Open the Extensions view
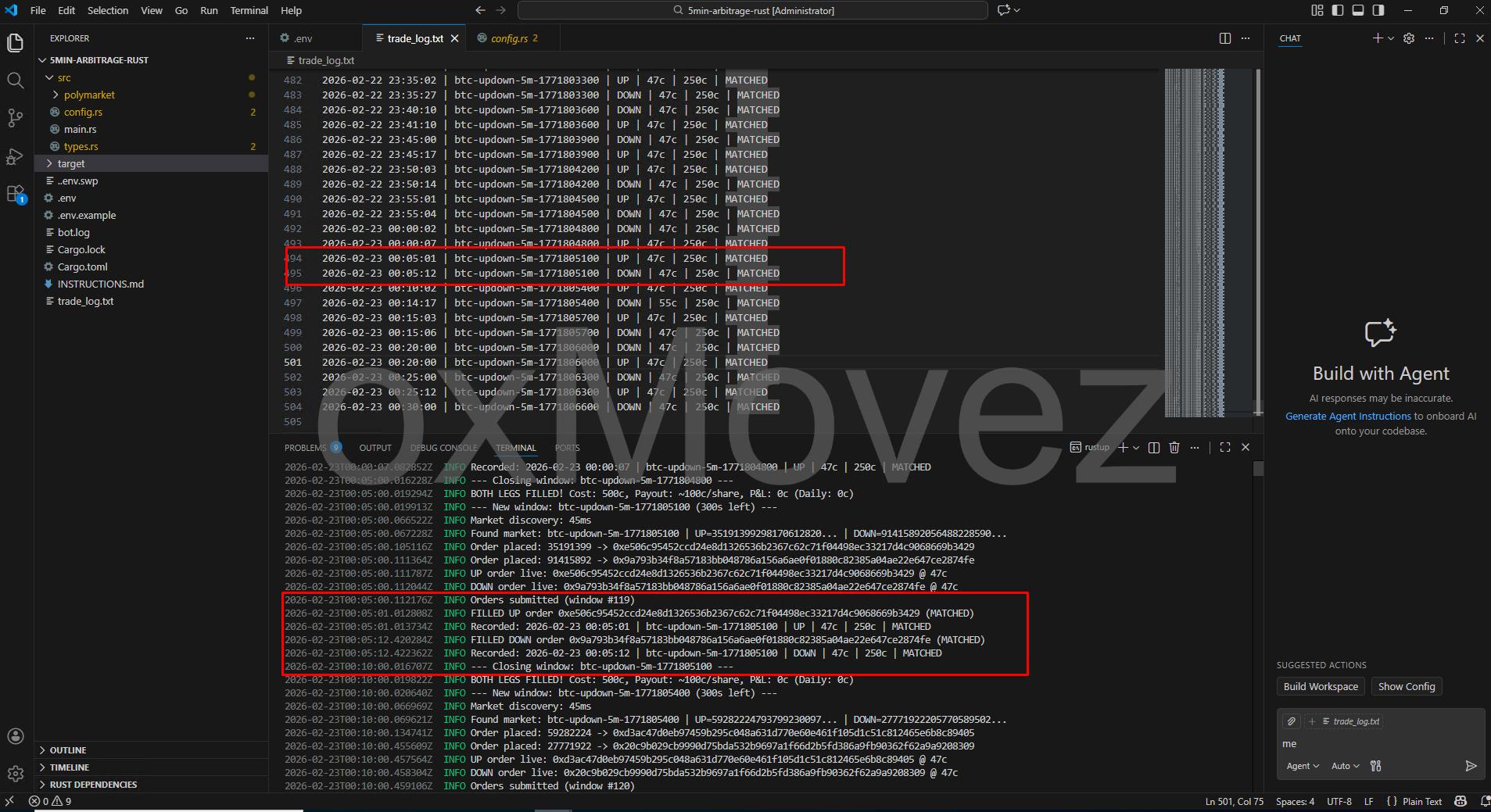The height and width of the screenshot is (812, 1491). click(x=16, y=193)
